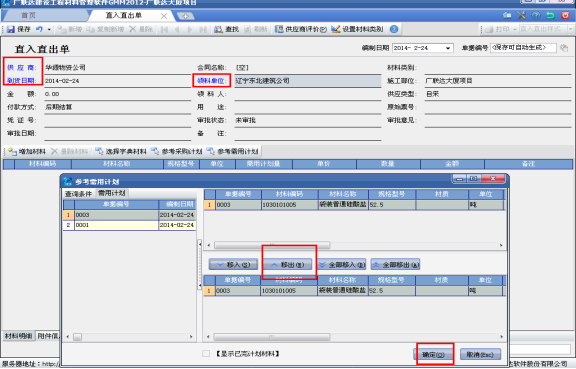Viewport: 576px width, 369px height.
Task: Open the tools wrench icon top right
Action: pos(521,15)
